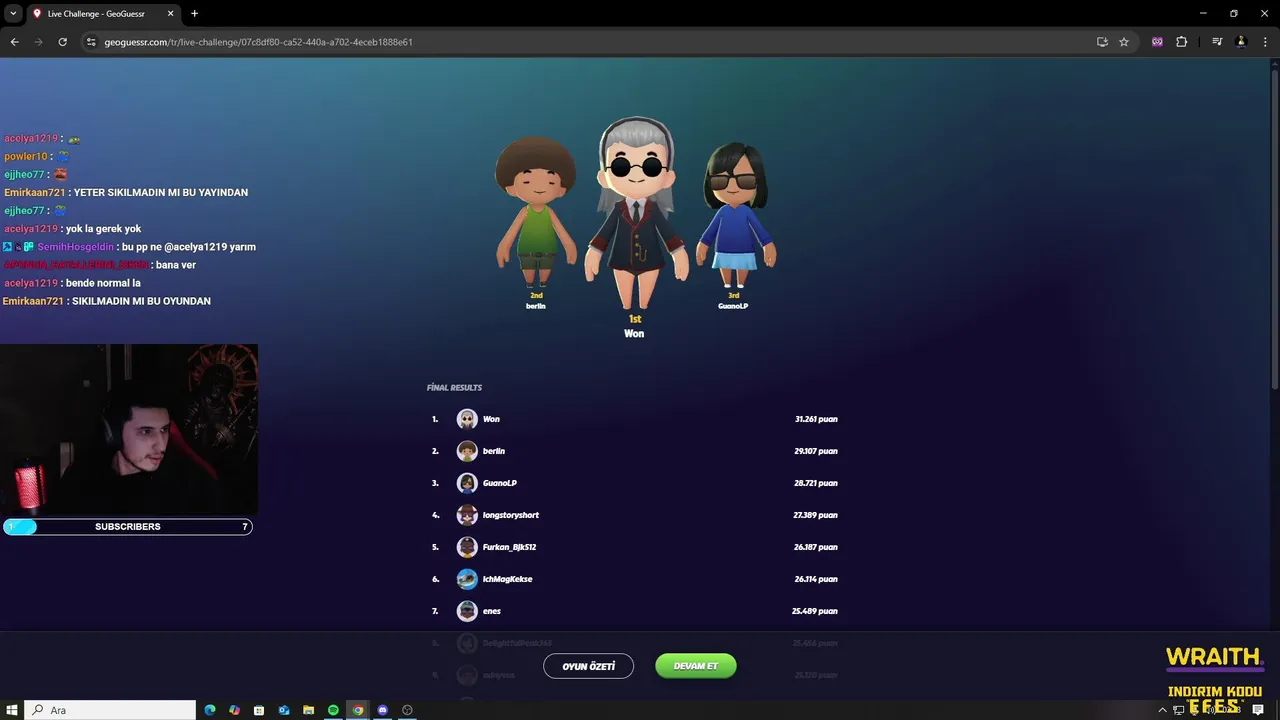Click the 26.187 puan score
The height and width of the screenshot is (720, 1280).
pyautogui.click(x=816, y=547)
